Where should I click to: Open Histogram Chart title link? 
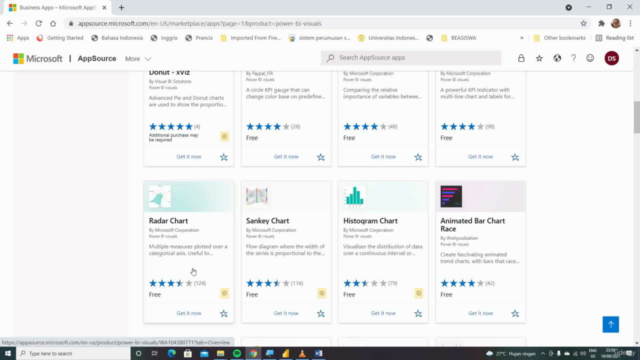[370, 221]
